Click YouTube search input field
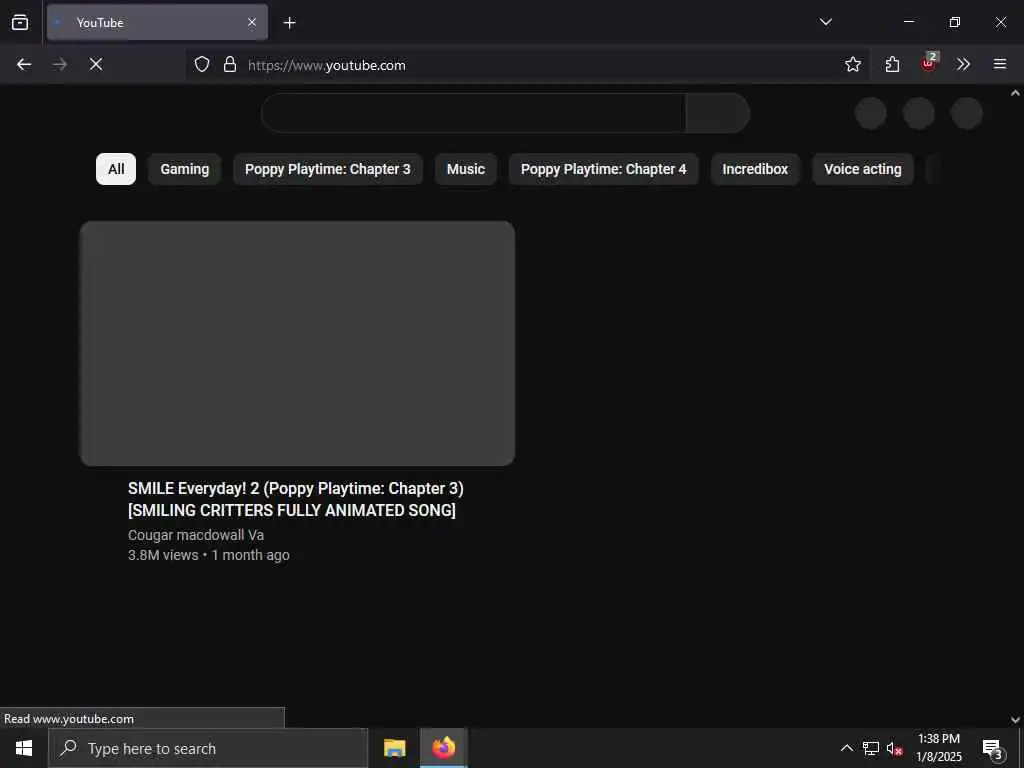The width and height of the screenshot is (1024, 768). click(473, 113)
